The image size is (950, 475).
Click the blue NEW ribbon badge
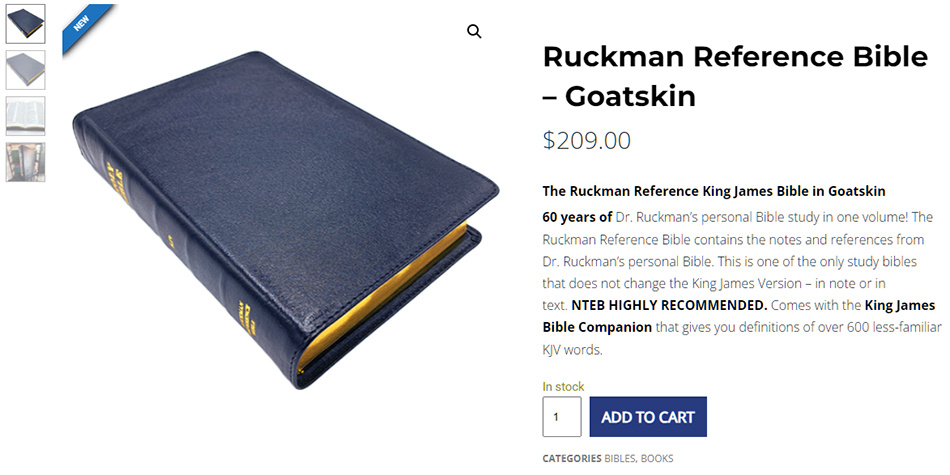[x=84, y=25]
